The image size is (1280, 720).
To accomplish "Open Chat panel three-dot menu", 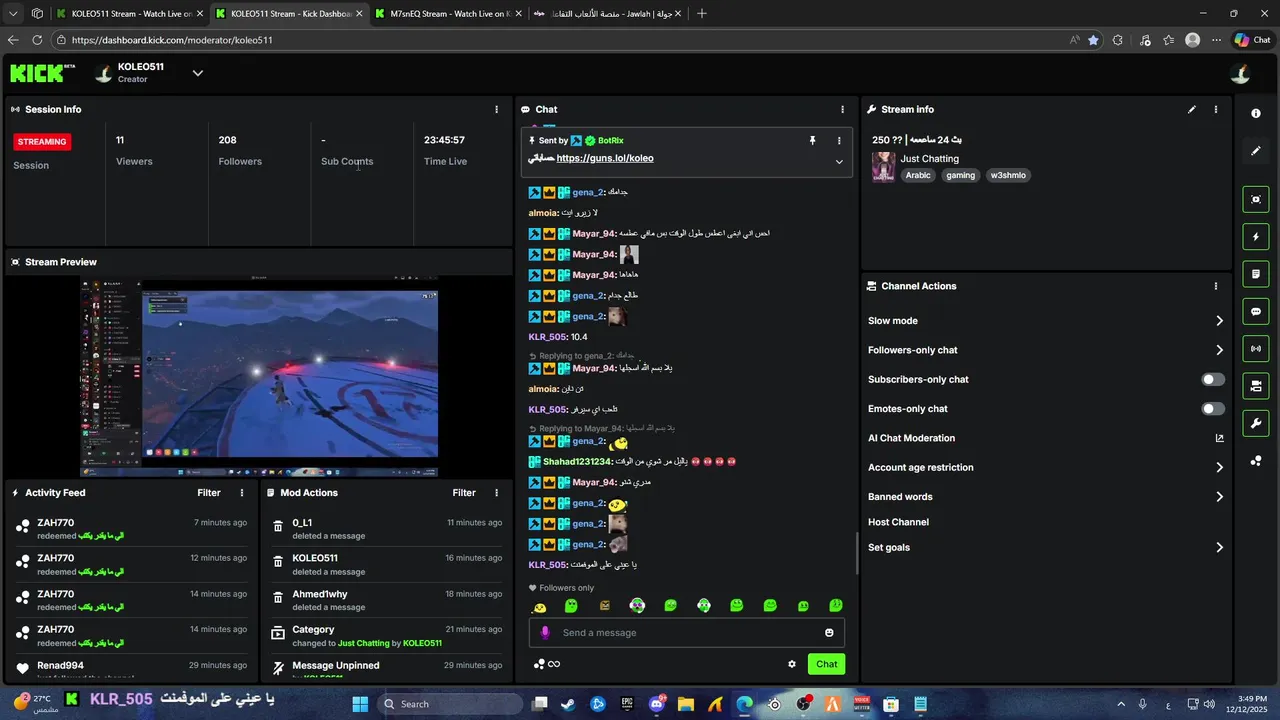I will coord(842,109).
